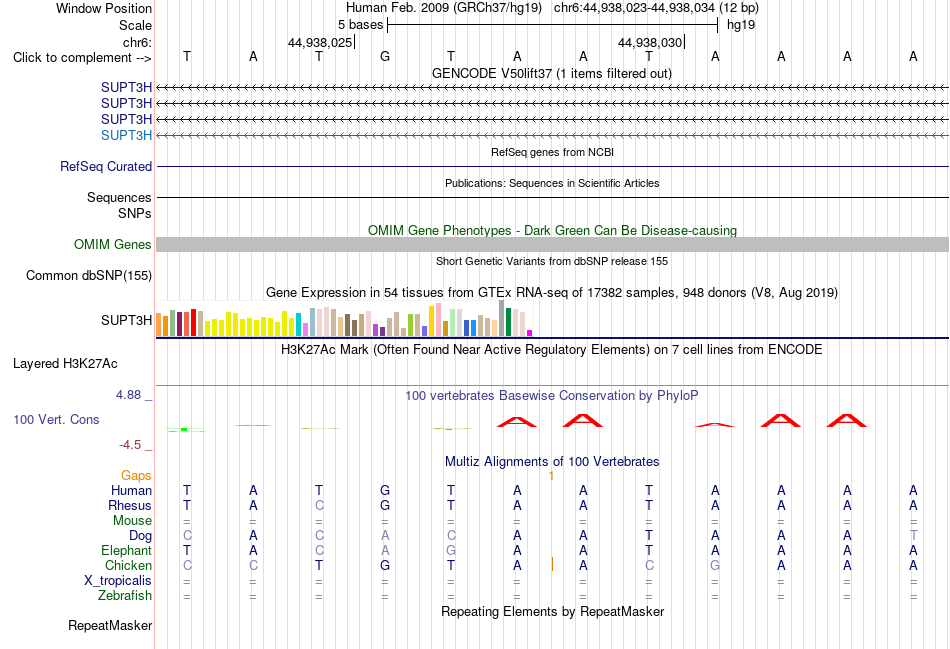Select the Human species row label
This screenshot has height=649, width=950.
point(131,490)
